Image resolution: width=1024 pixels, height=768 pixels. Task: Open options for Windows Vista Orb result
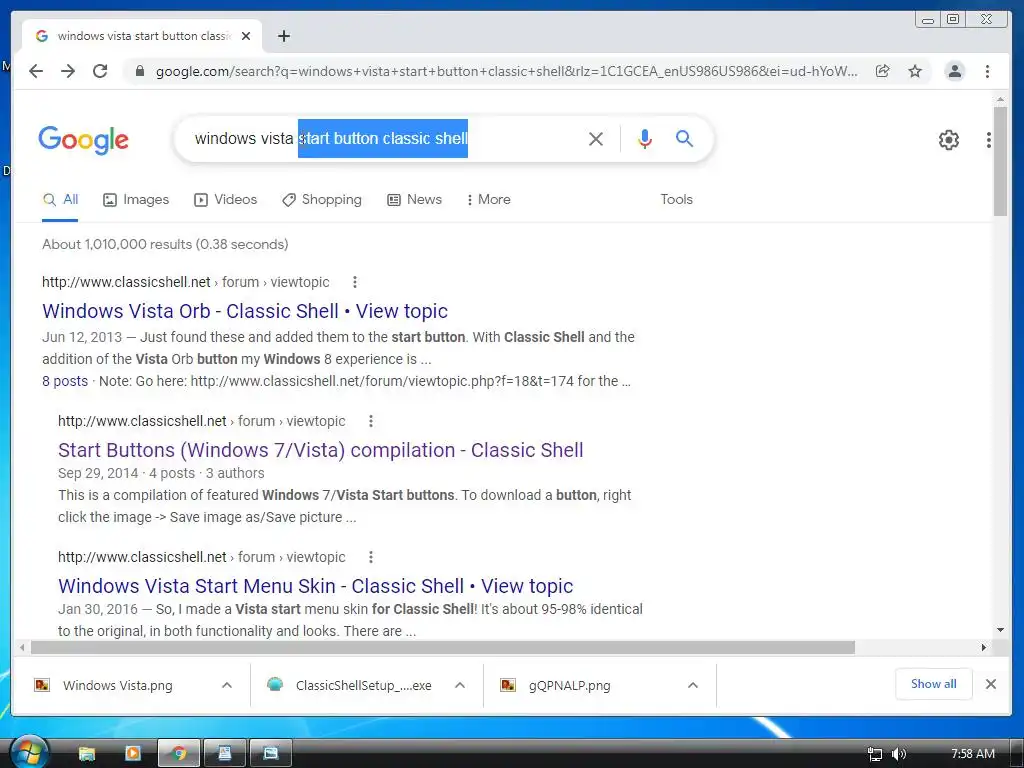(355, 282)
